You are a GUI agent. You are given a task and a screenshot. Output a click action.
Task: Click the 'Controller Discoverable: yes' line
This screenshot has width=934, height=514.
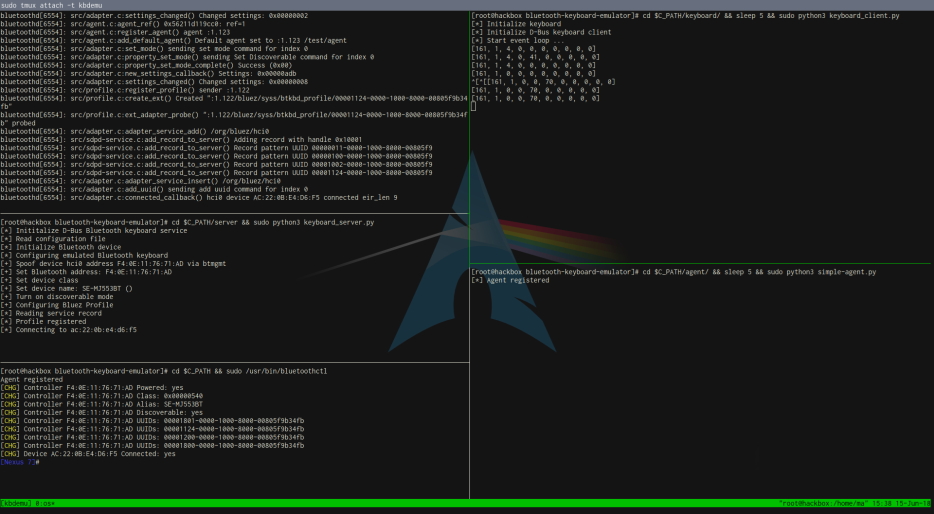pyautogui.click(x=101, y=412)
